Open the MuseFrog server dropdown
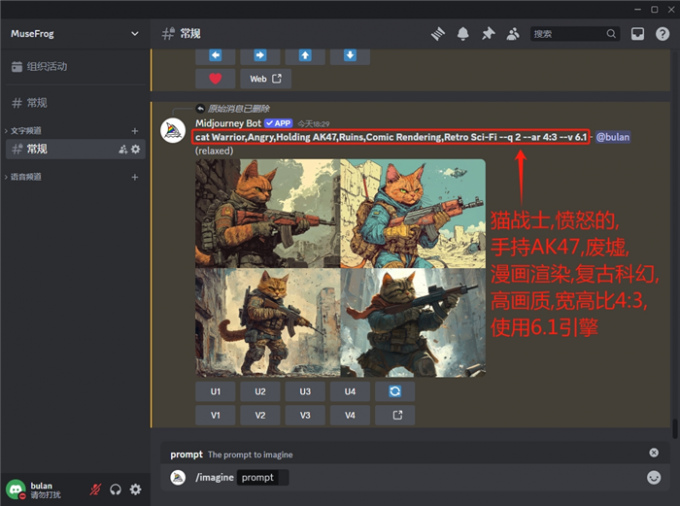The image size is (680, 506). (x=75, y=34)
